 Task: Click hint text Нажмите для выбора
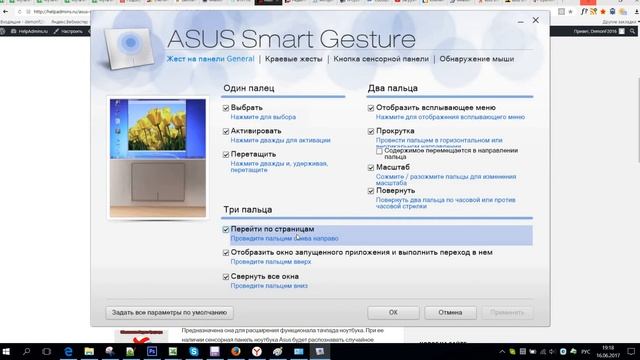[x=263, y=117]
